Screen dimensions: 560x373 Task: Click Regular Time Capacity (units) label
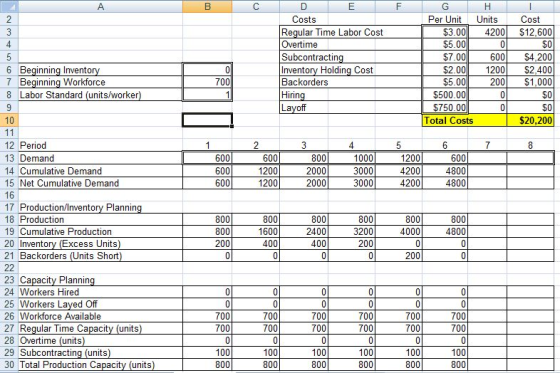tap(81, 328)
